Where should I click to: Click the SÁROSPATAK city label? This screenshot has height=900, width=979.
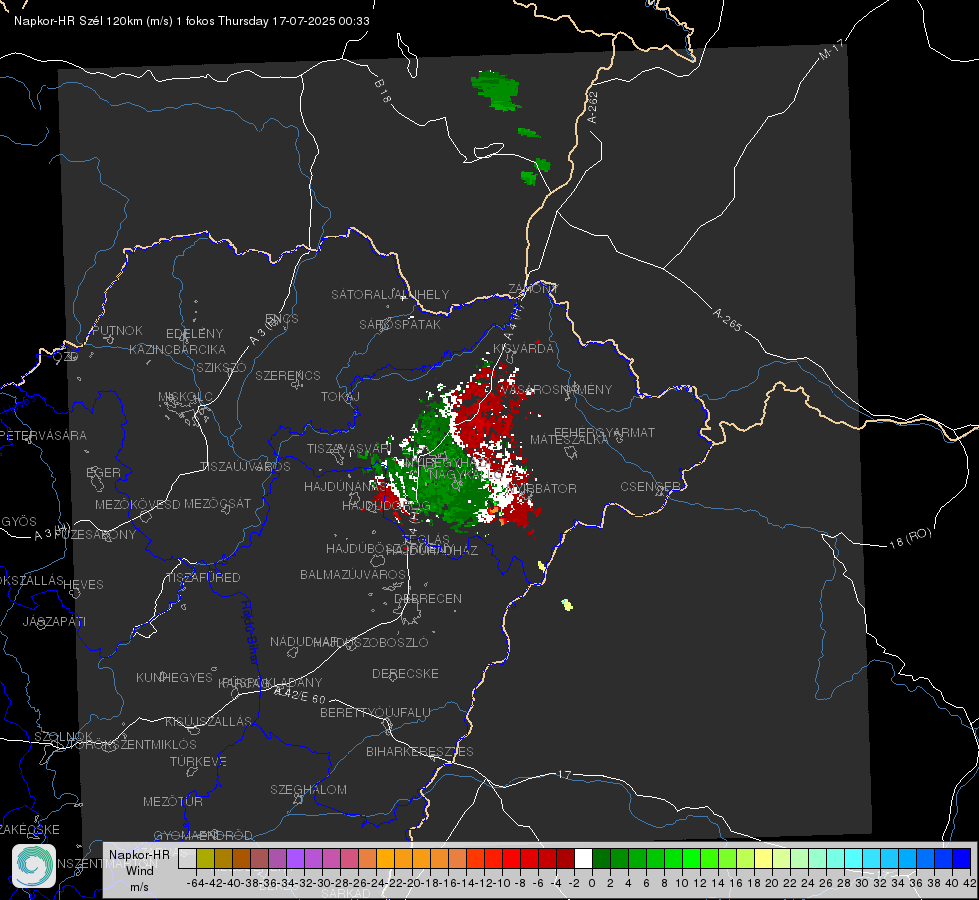point(400,324)
